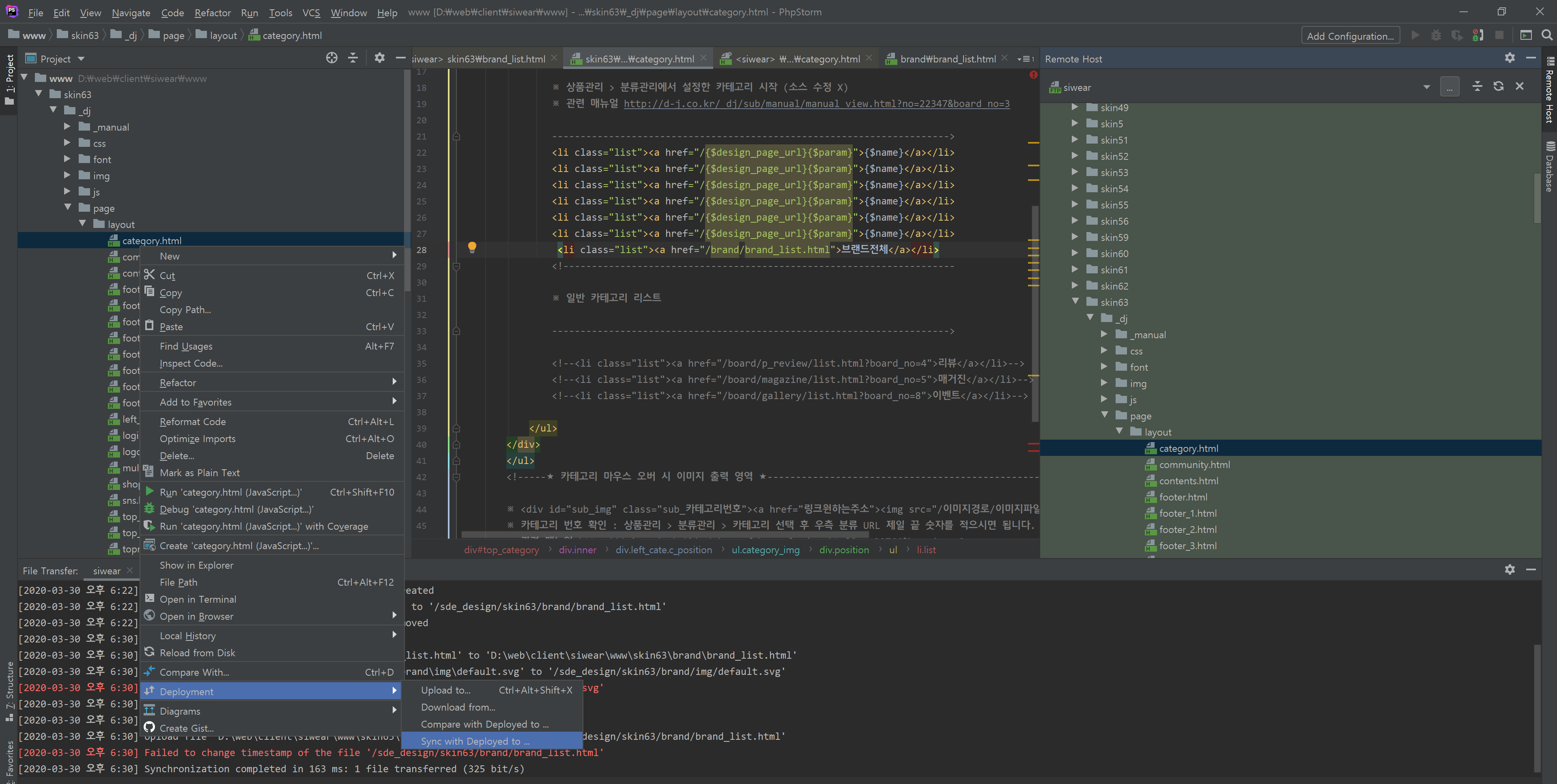Click the collapse all icon in Project panel
Screen dimensions: 1557x784
[353, 58]
